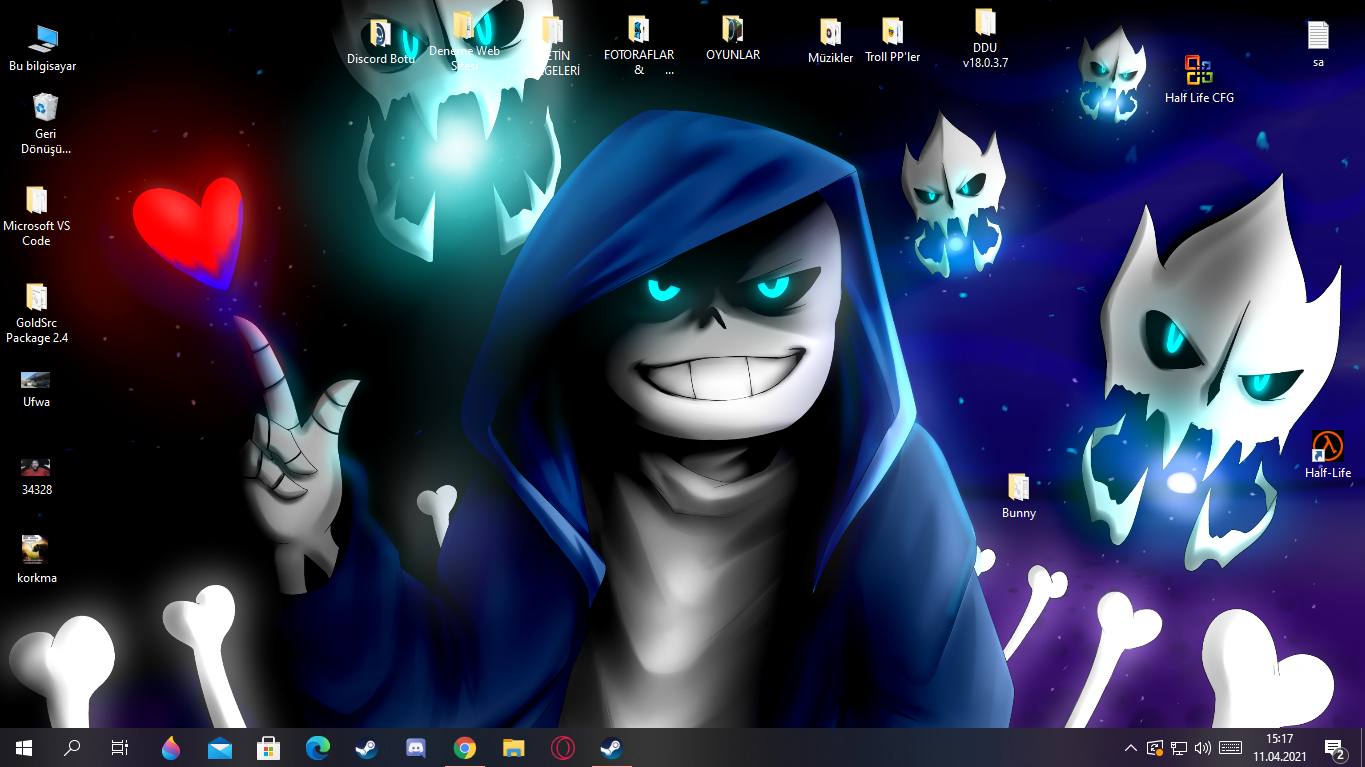The image size is (1365, 767).
Task: Open Microsoft Store from taskbar
Action: click(x=269, y=747)
